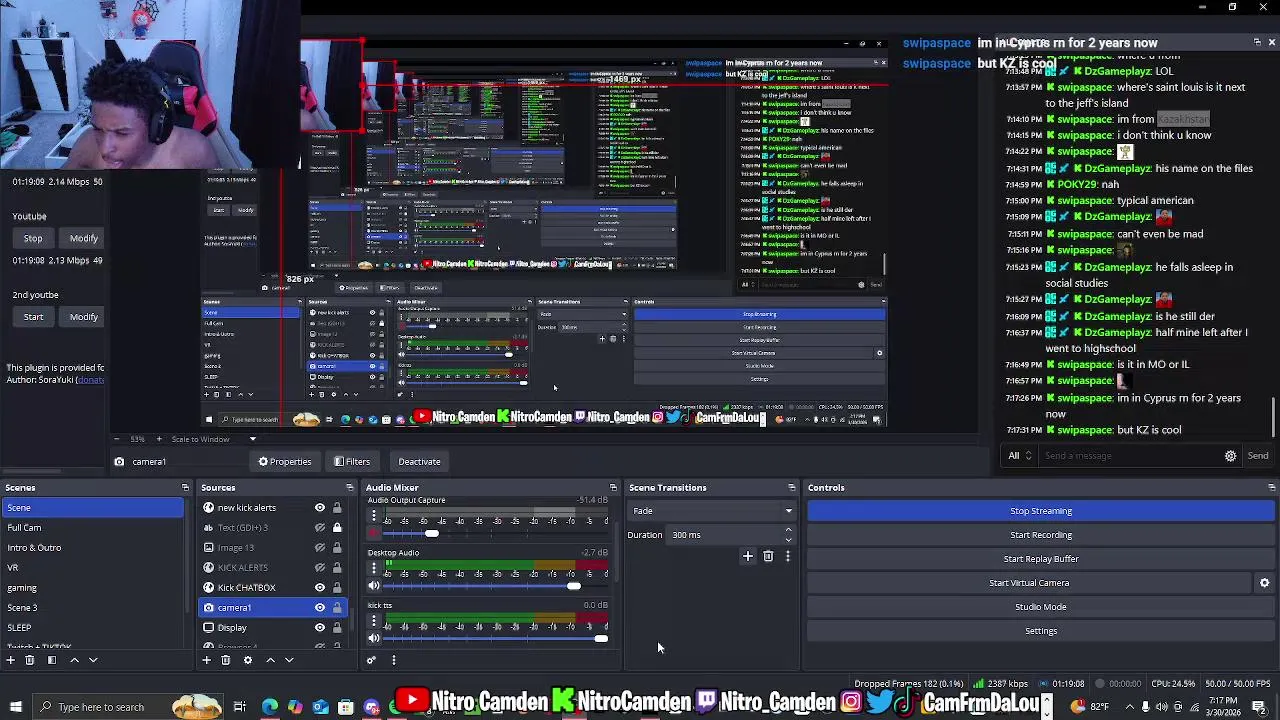Open the Fade transition dropdown
This screenshot has width=1280, height=720.
711,511
